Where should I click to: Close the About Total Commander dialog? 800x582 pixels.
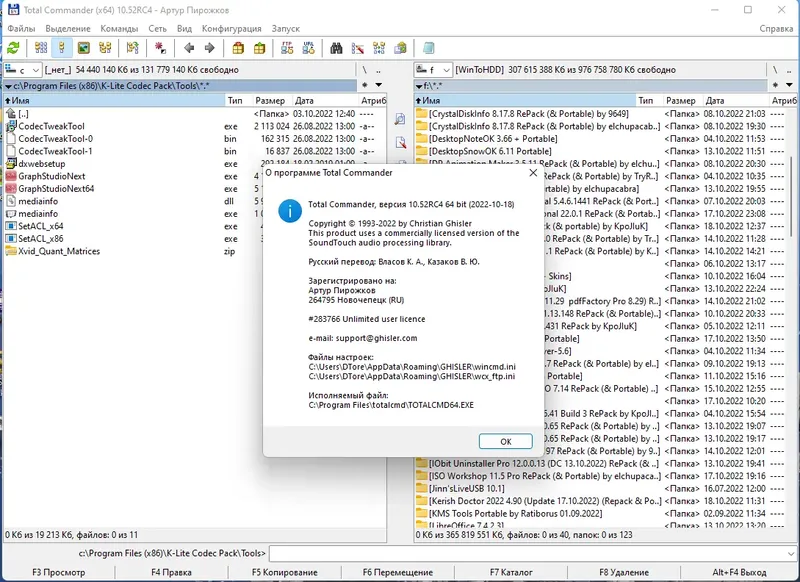[x=533, y=173]
